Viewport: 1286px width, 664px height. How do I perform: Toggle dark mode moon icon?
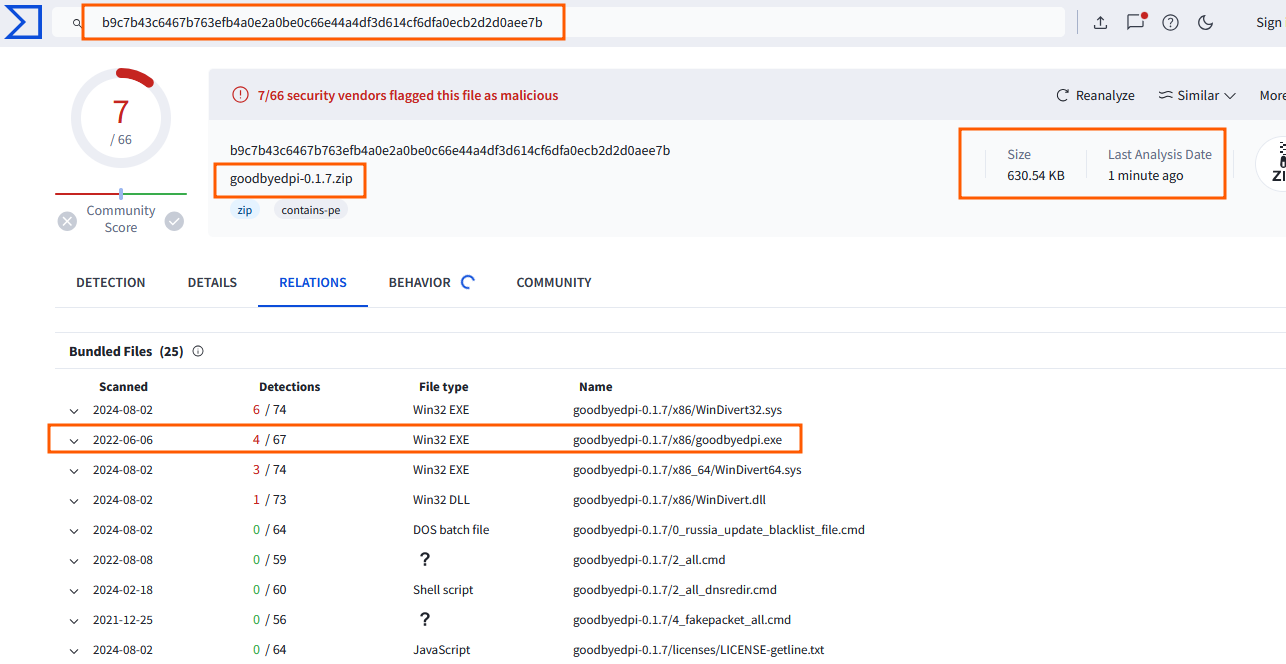(x=1205, y=23)
